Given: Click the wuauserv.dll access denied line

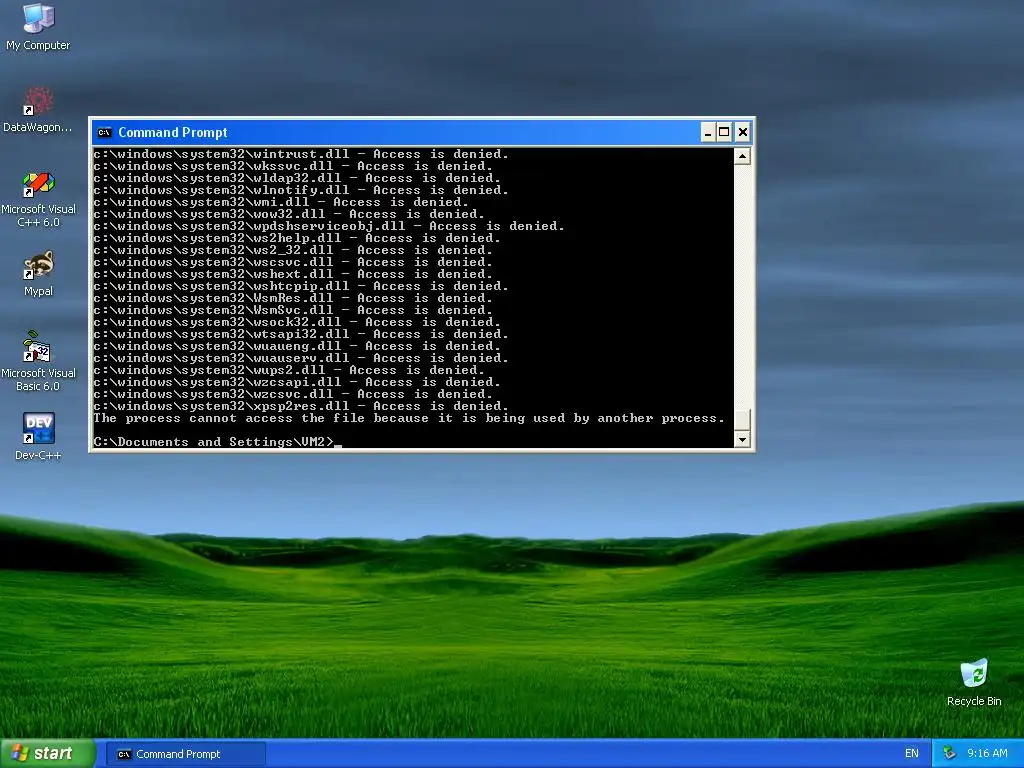Looking at the screenshot, I should [300, 359].
